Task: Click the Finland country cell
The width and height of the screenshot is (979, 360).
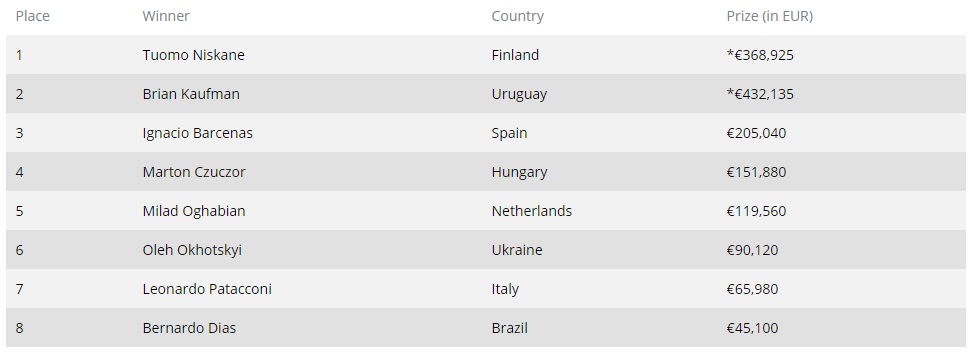Action: pyautogui.click(x=515, y=55)
